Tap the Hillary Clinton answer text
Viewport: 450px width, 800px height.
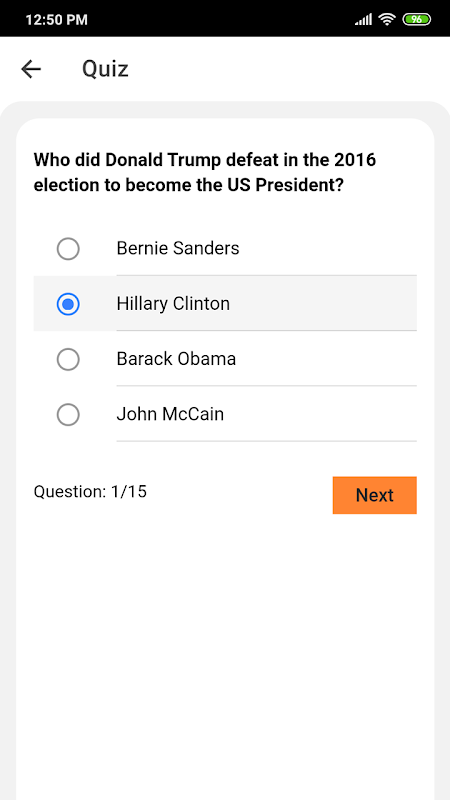[173, 304]
